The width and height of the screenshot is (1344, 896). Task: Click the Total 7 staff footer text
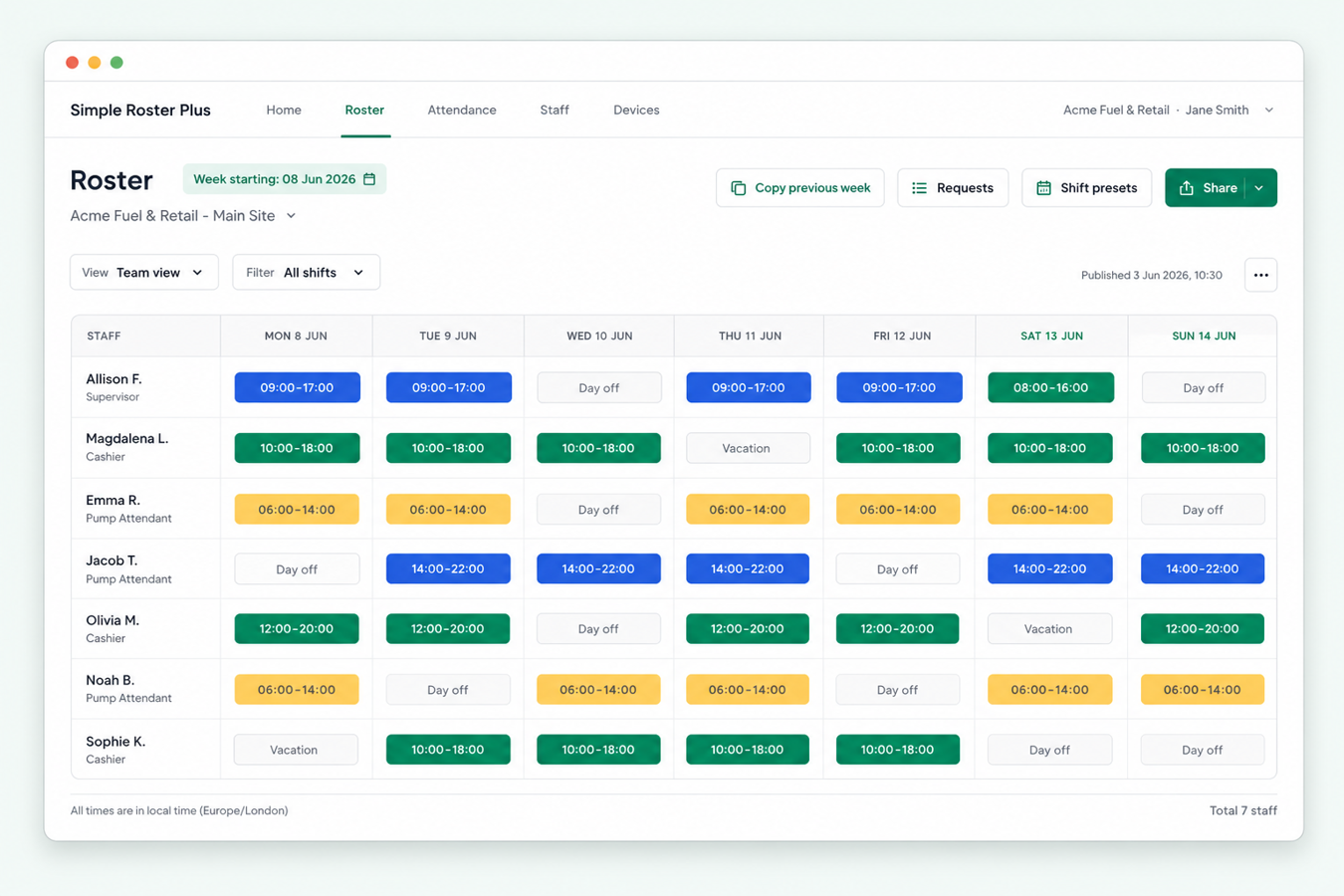(1242, 810)
